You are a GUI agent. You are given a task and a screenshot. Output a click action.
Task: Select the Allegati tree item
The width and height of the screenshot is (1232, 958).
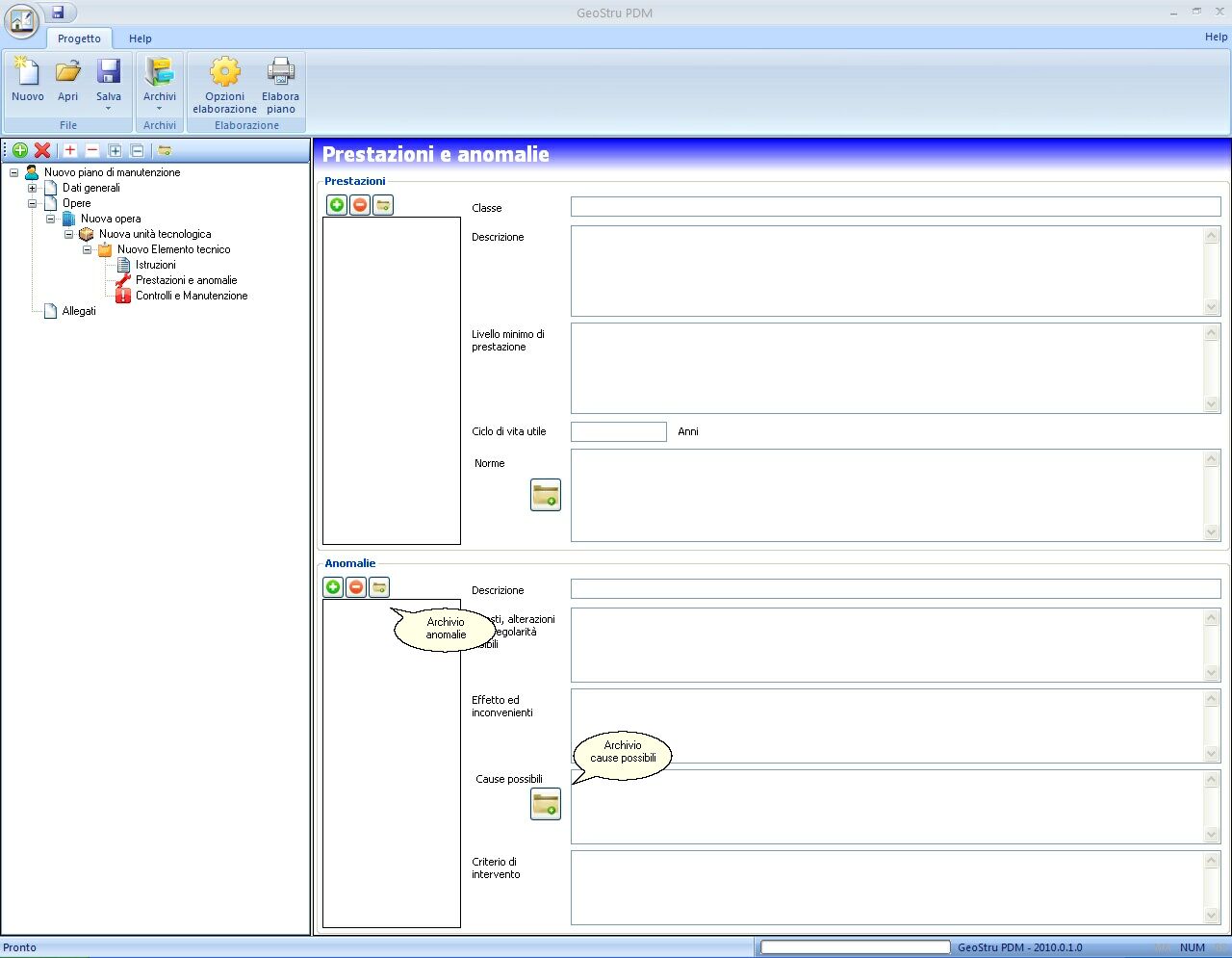coord(79,311)
